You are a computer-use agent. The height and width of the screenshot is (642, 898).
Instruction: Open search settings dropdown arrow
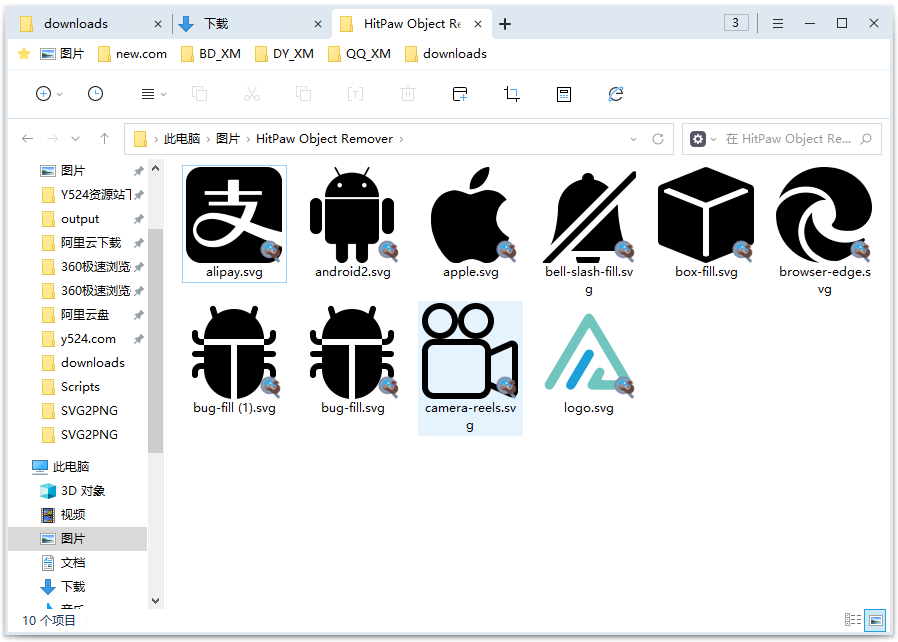(714, 139)
